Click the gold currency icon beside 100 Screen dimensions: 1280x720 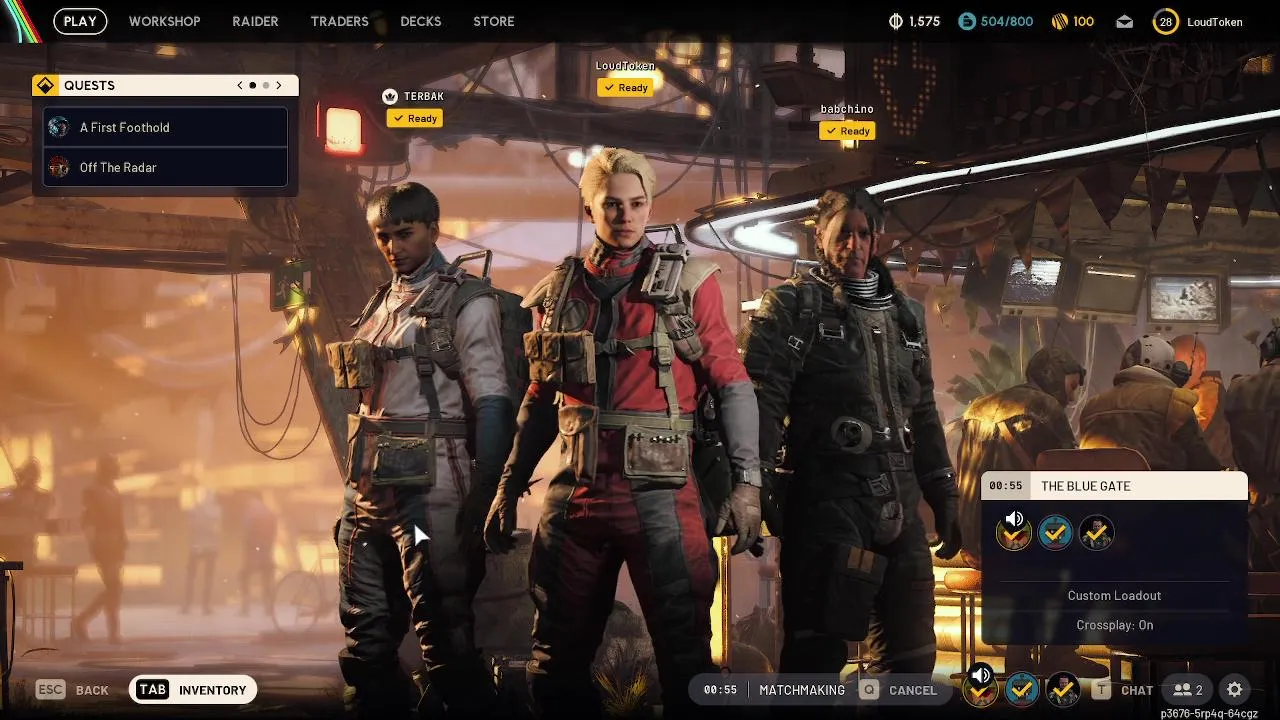[x=1060, y=21]
